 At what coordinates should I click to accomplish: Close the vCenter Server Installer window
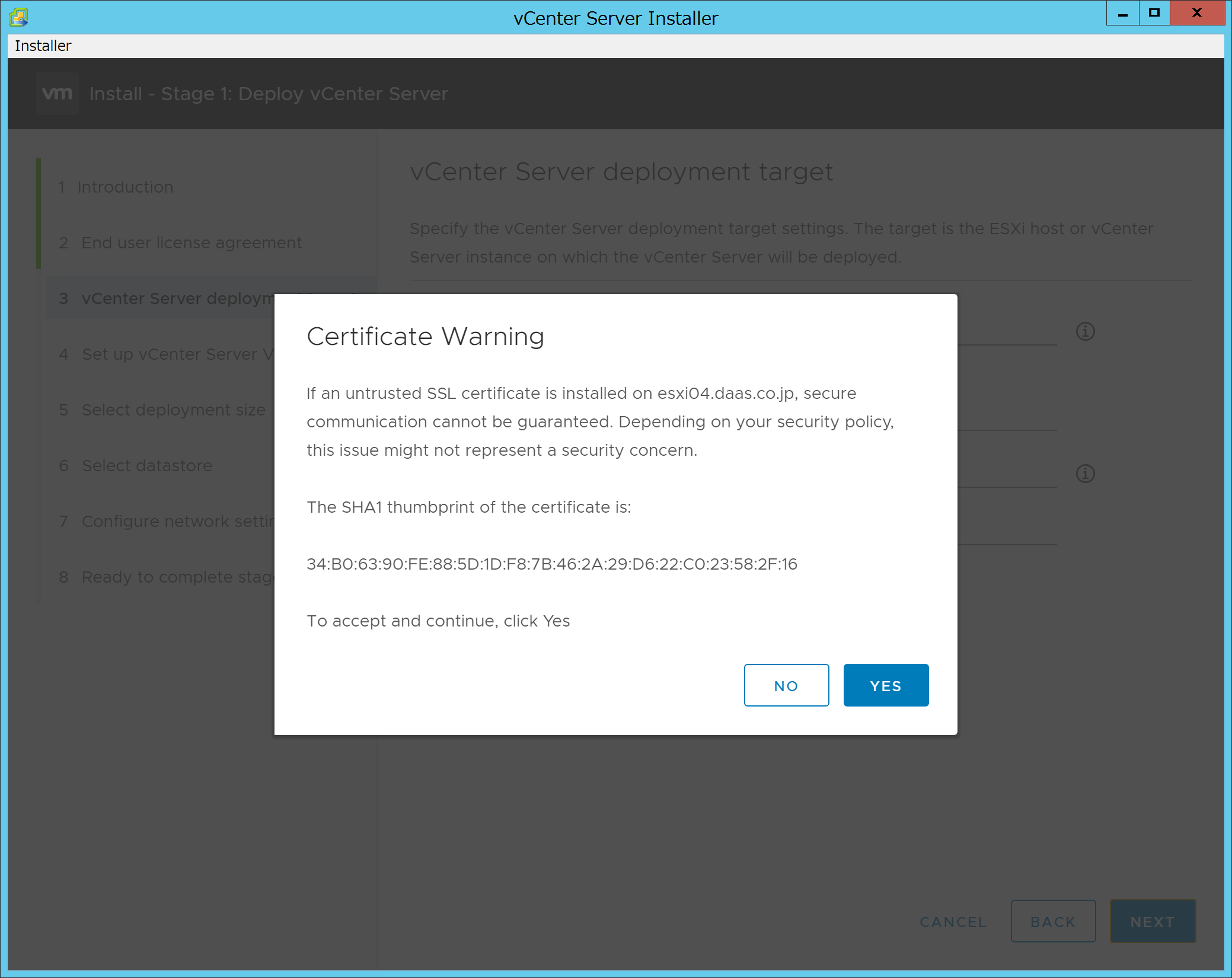(x=1197, y=13)
